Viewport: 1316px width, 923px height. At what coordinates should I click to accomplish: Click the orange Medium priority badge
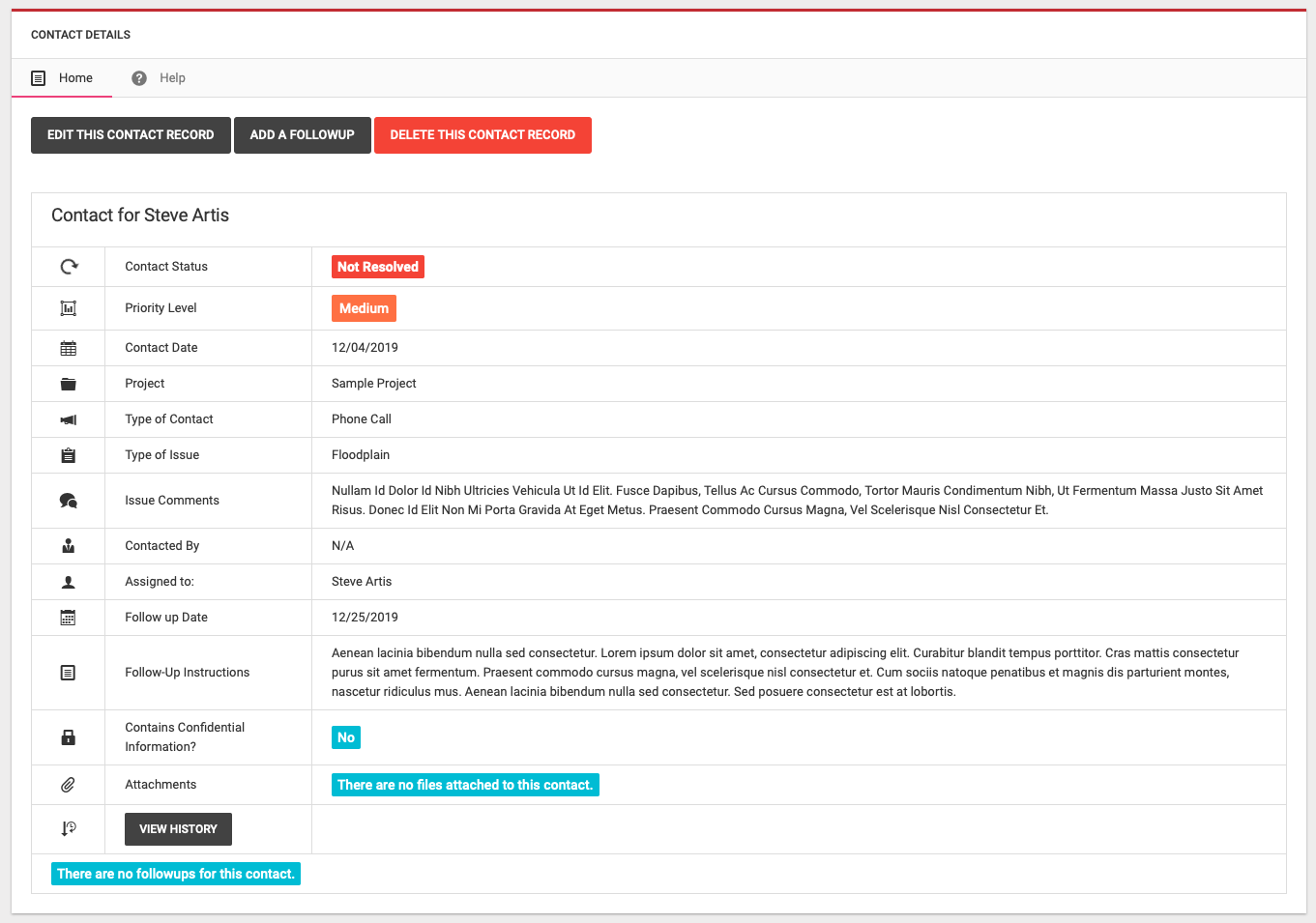(364, 308)
